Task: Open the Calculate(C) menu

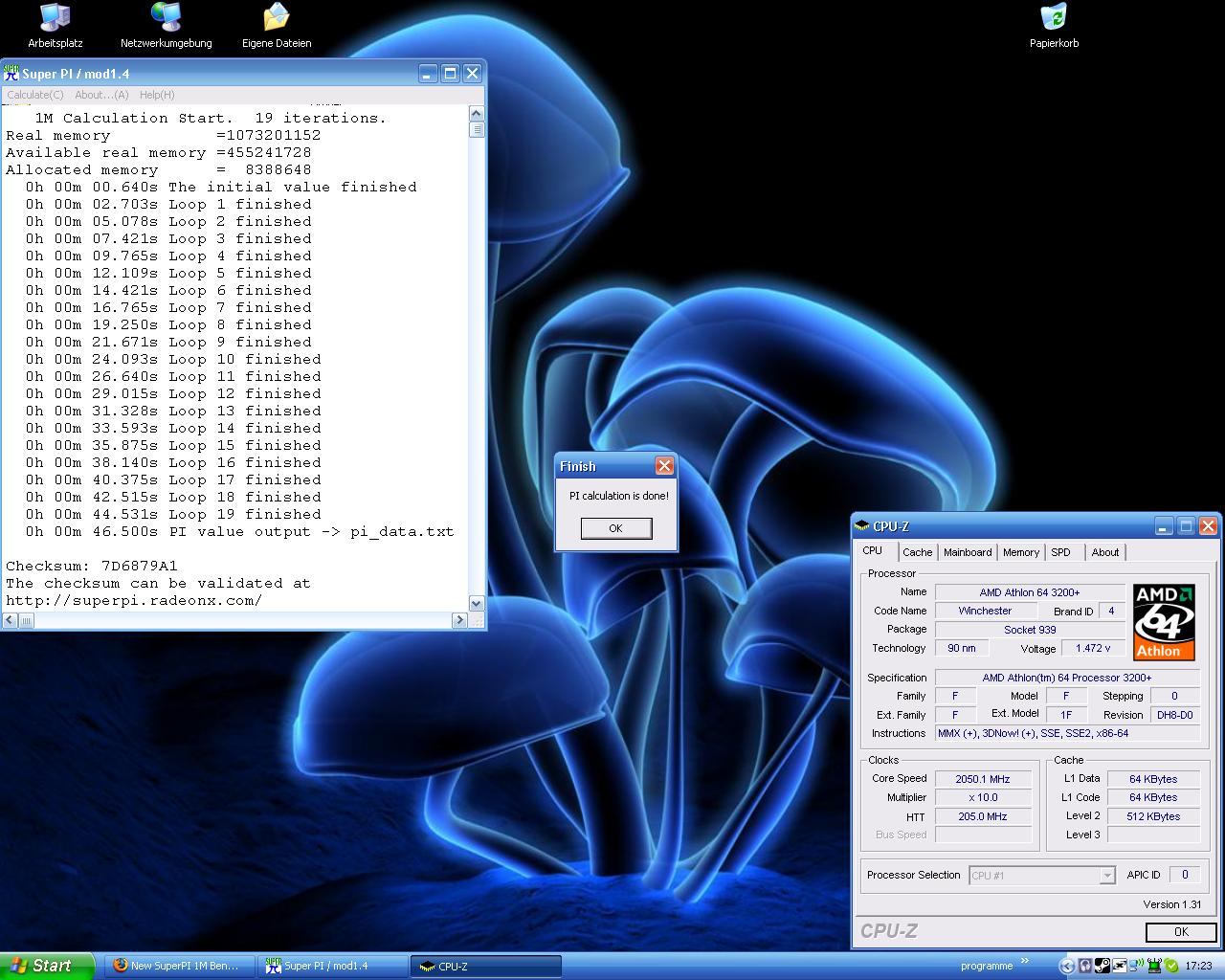Action: [x=35, y=95]
